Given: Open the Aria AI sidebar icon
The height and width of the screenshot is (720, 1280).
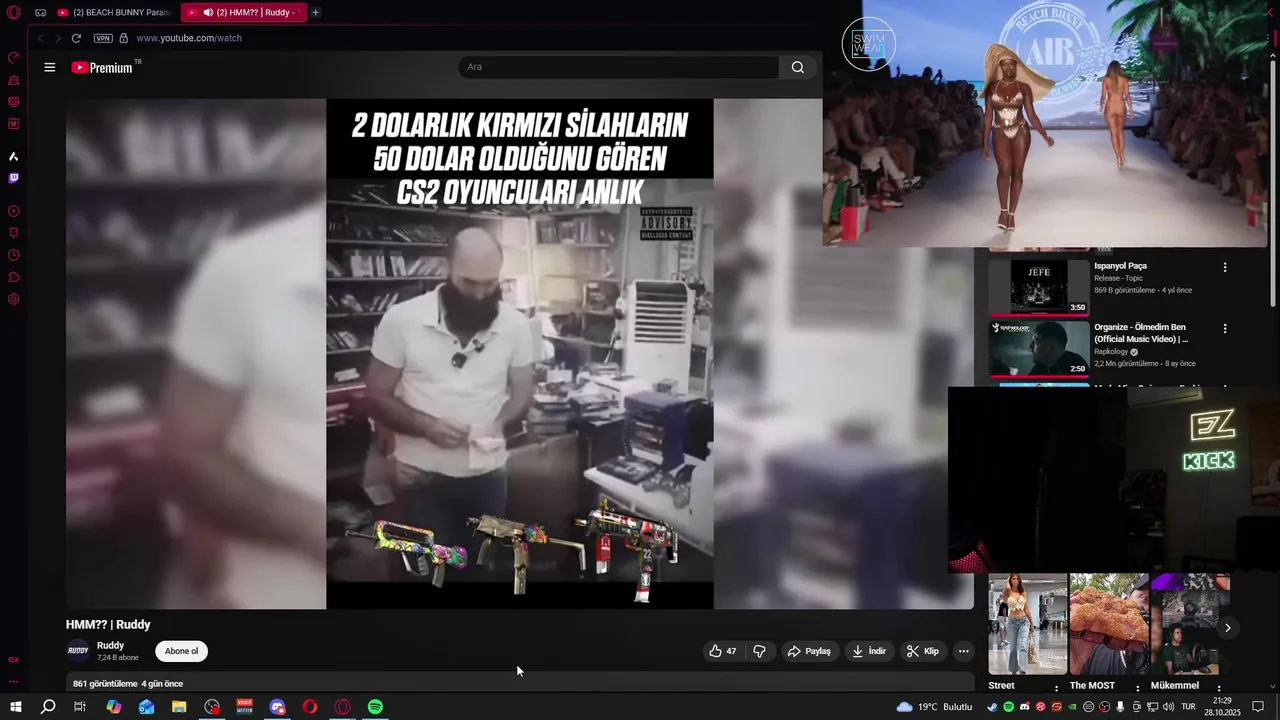Looking at the screenshot, I should pos(14,157).
